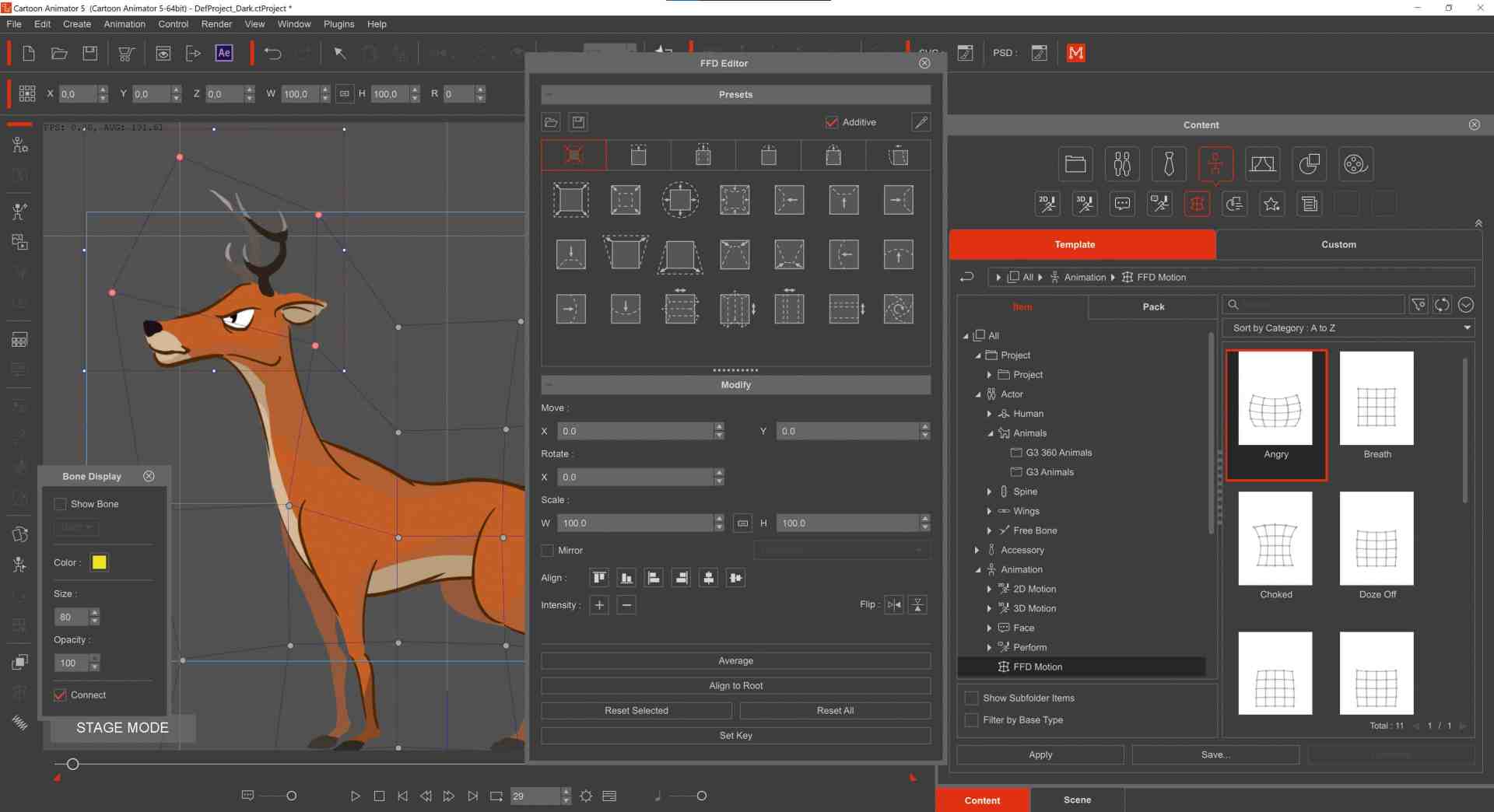The width and height of the screenshot is (1494, 812).
Task: Expand the 3D Motion tree item
Action: click(989, 608)
